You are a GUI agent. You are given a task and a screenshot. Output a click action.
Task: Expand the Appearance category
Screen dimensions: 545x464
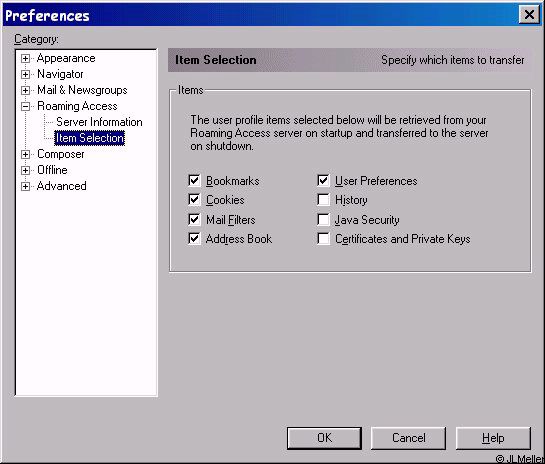pos(25,58)
